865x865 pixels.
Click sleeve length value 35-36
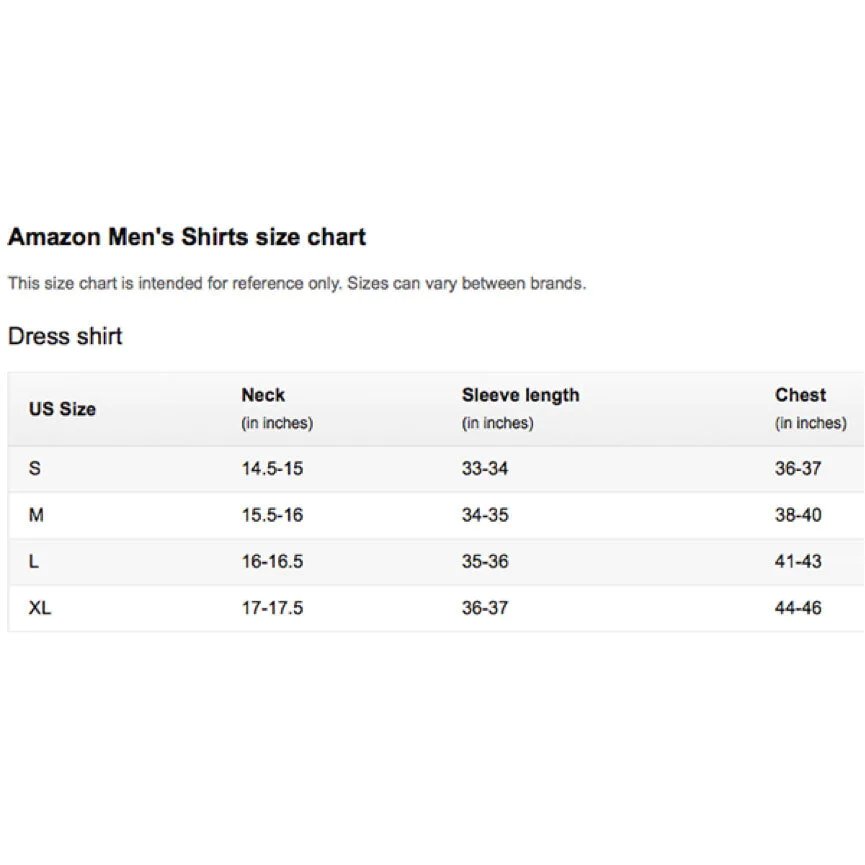pyautogui.click(x=485, y=561)
